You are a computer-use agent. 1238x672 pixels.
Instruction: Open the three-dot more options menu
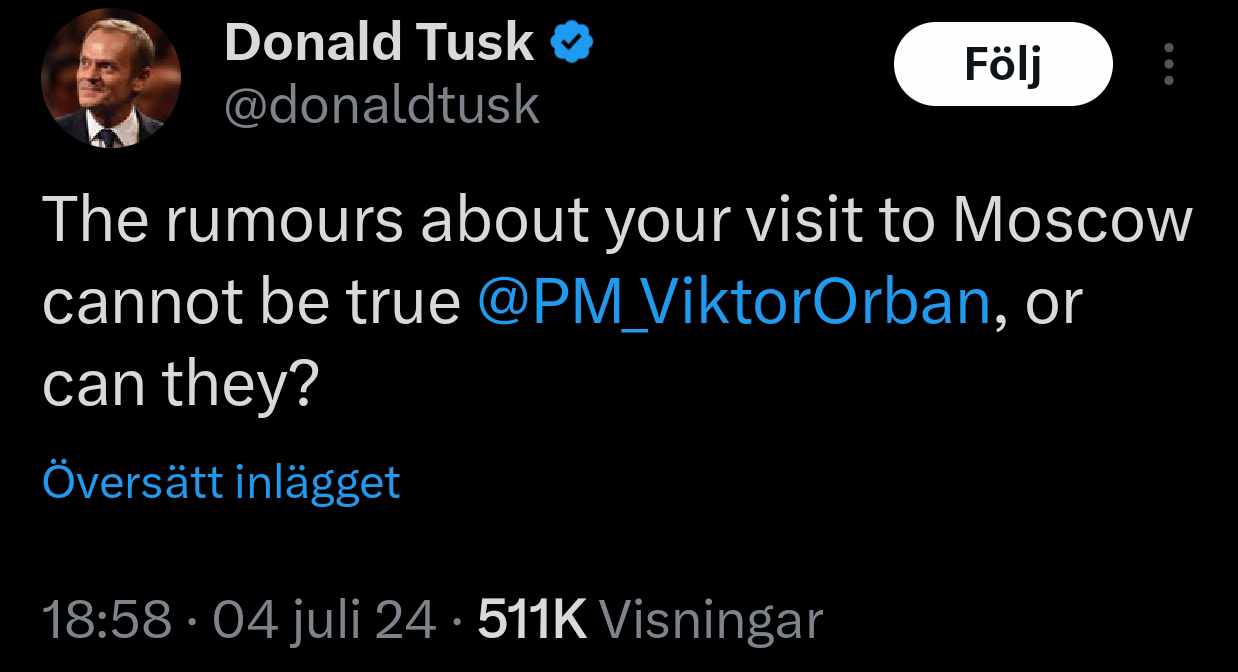click(x=1169, y=67)
